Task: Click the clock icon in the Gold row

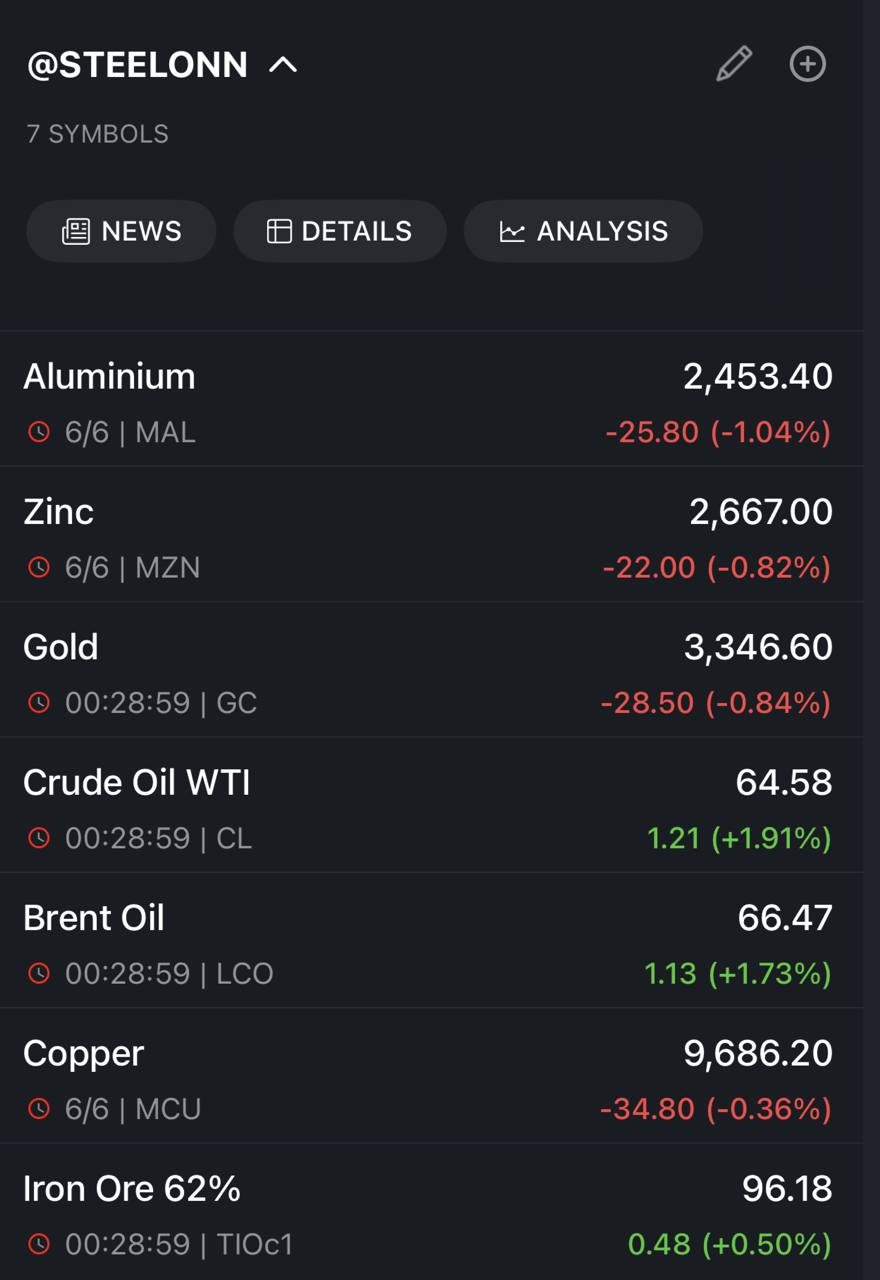Action: 38,702
